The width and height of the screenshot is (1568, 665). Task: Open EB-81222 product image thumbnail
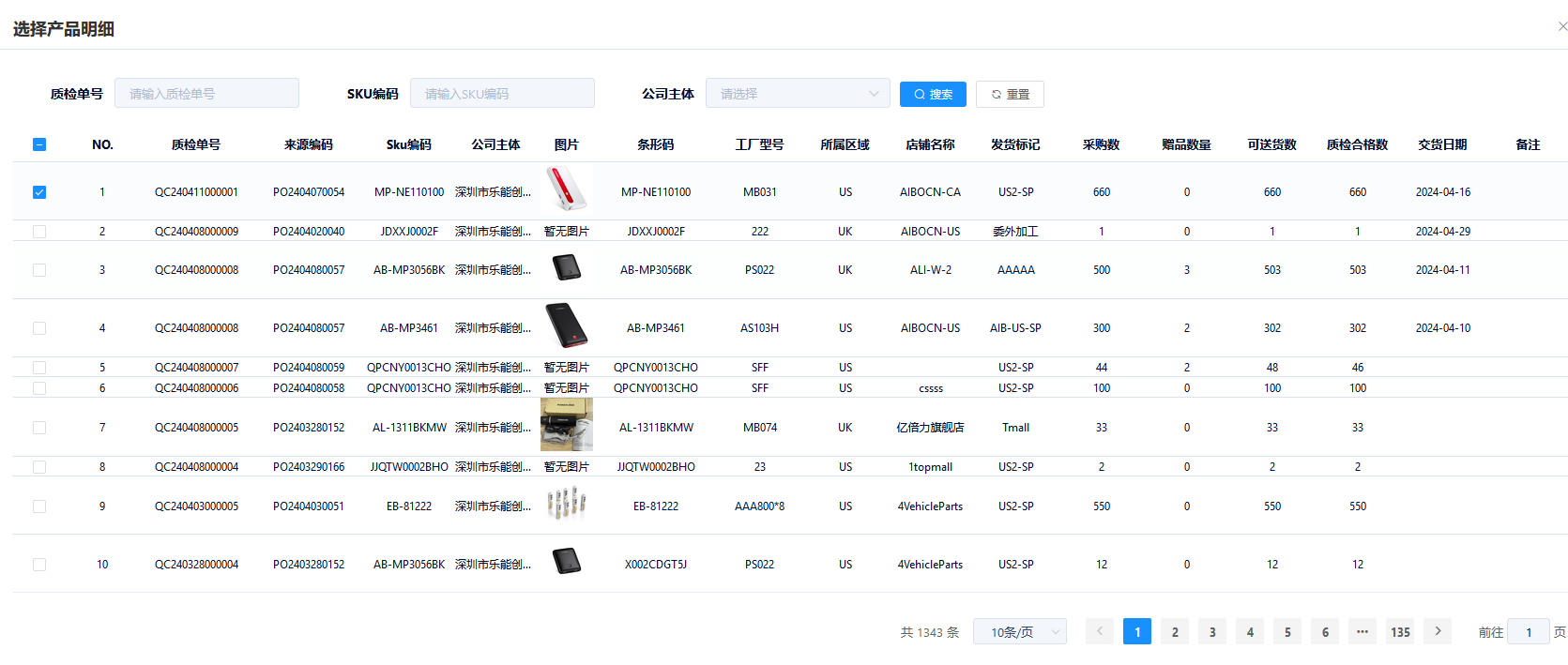[x=567, y=505]
